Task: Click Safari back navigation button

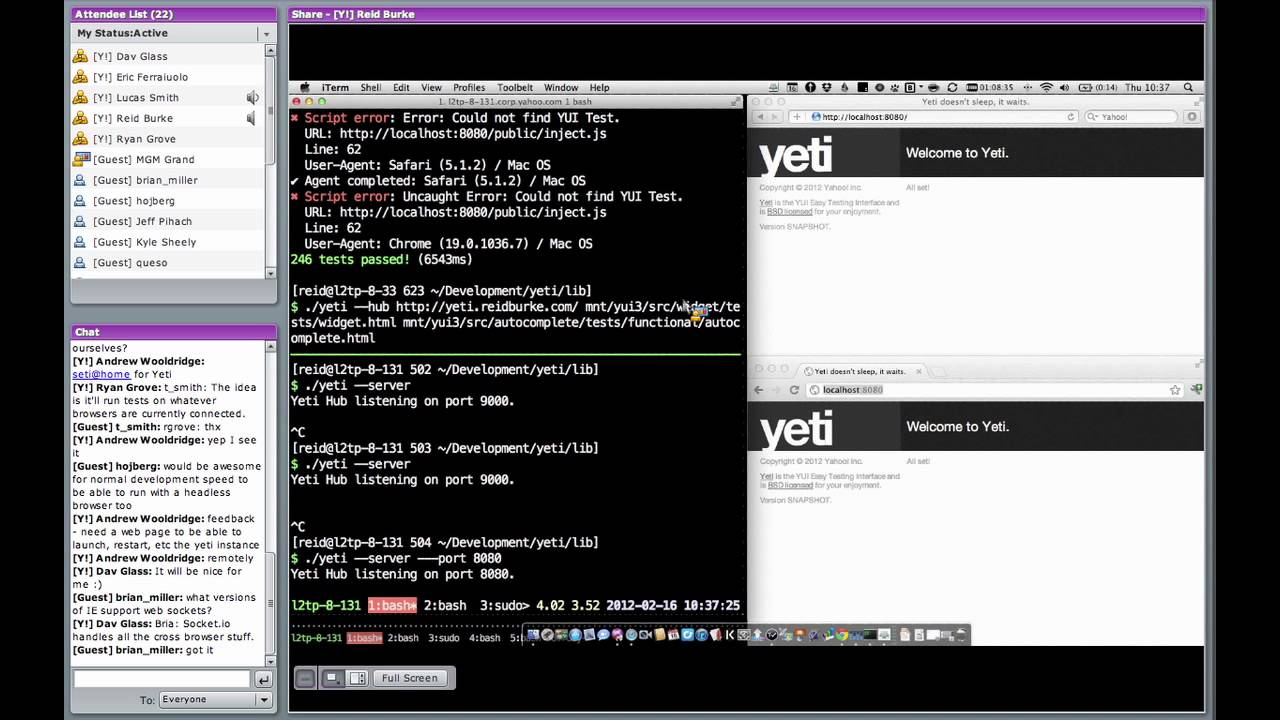Action: coord(760,117)
